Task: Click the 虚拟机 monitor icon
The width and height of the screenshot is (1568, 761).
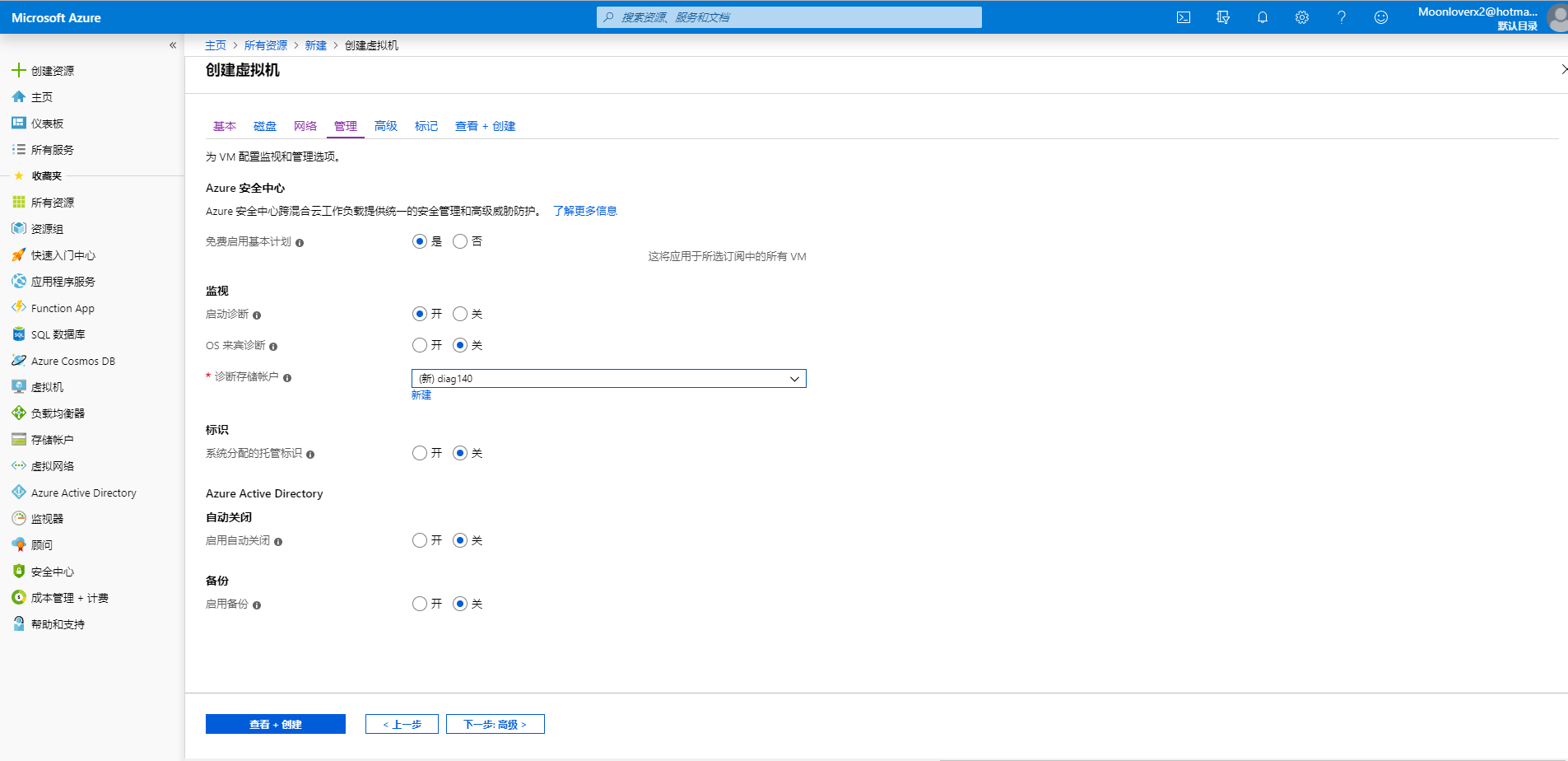Action: pos(18,386)
